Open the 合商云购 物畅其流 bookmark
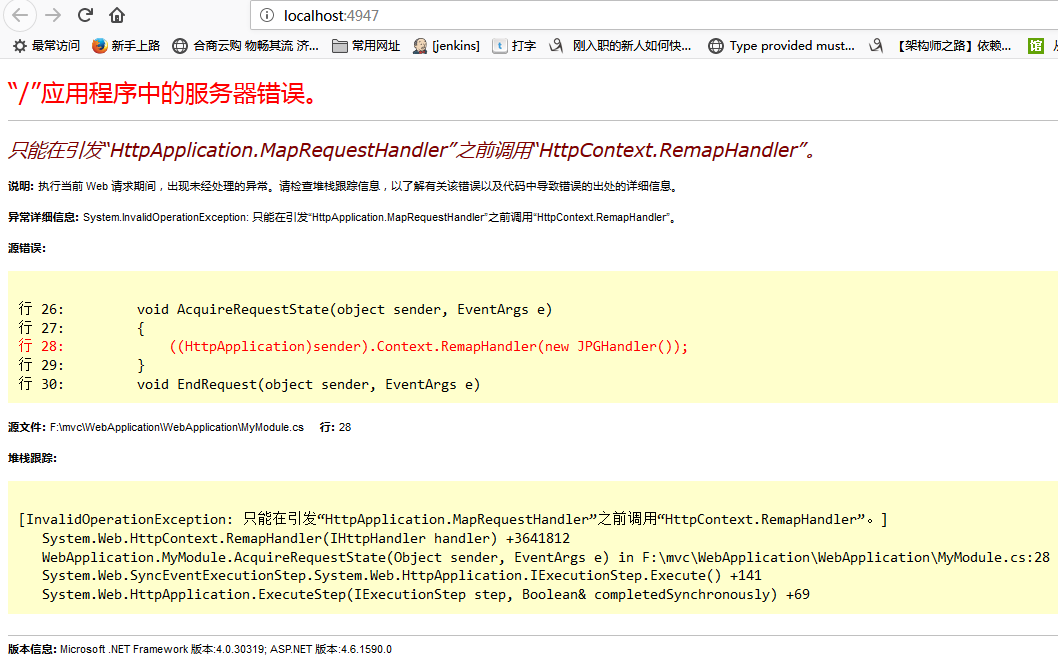The image size is (1058, 658). coord(246,46)
